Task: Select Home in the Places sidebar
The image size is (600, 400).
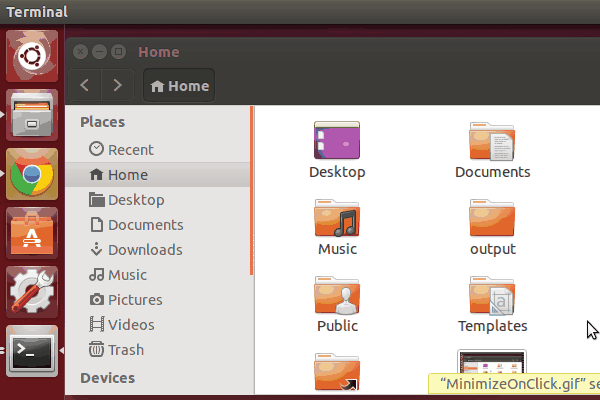Action: 158,175
